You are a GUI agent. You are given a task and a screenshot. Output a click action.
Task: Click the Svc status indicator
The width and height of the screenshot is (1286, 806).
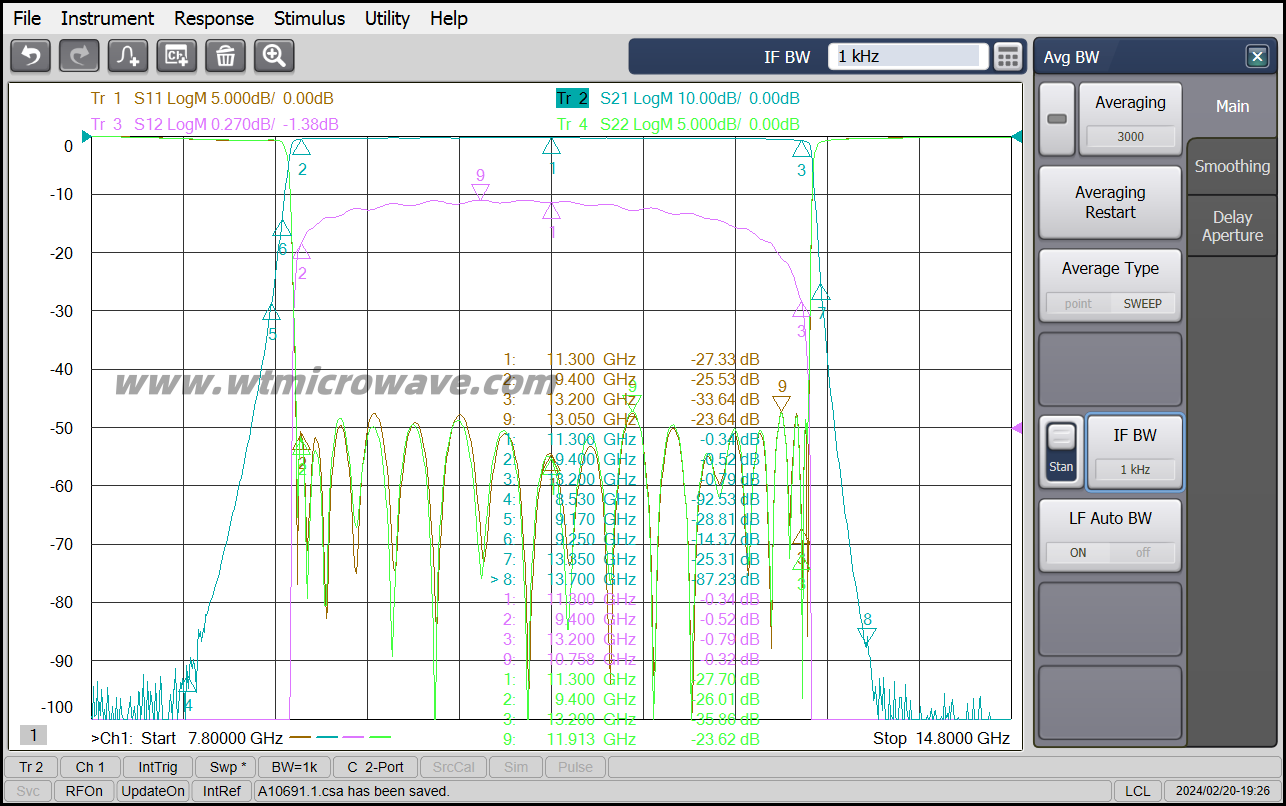[29, 791]
